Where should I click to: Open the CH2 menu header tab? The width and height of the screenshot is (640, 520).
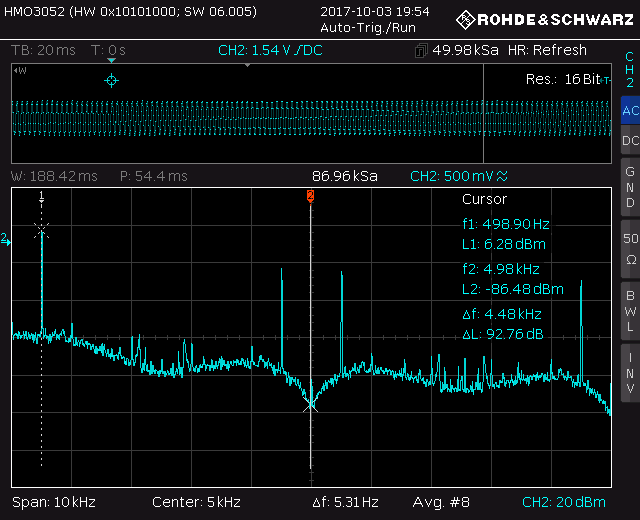629,69
